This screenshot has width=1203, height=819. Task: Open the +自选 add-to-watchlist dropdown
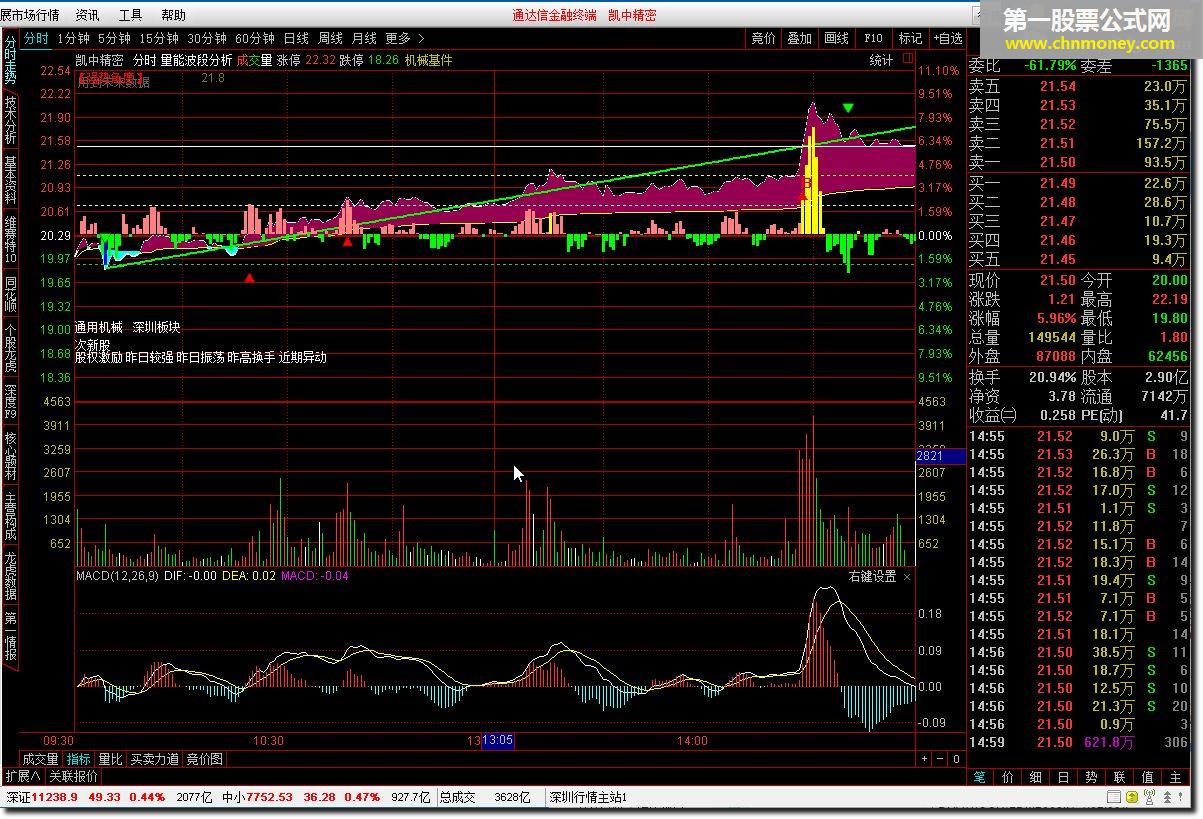[x=946, y=38]
